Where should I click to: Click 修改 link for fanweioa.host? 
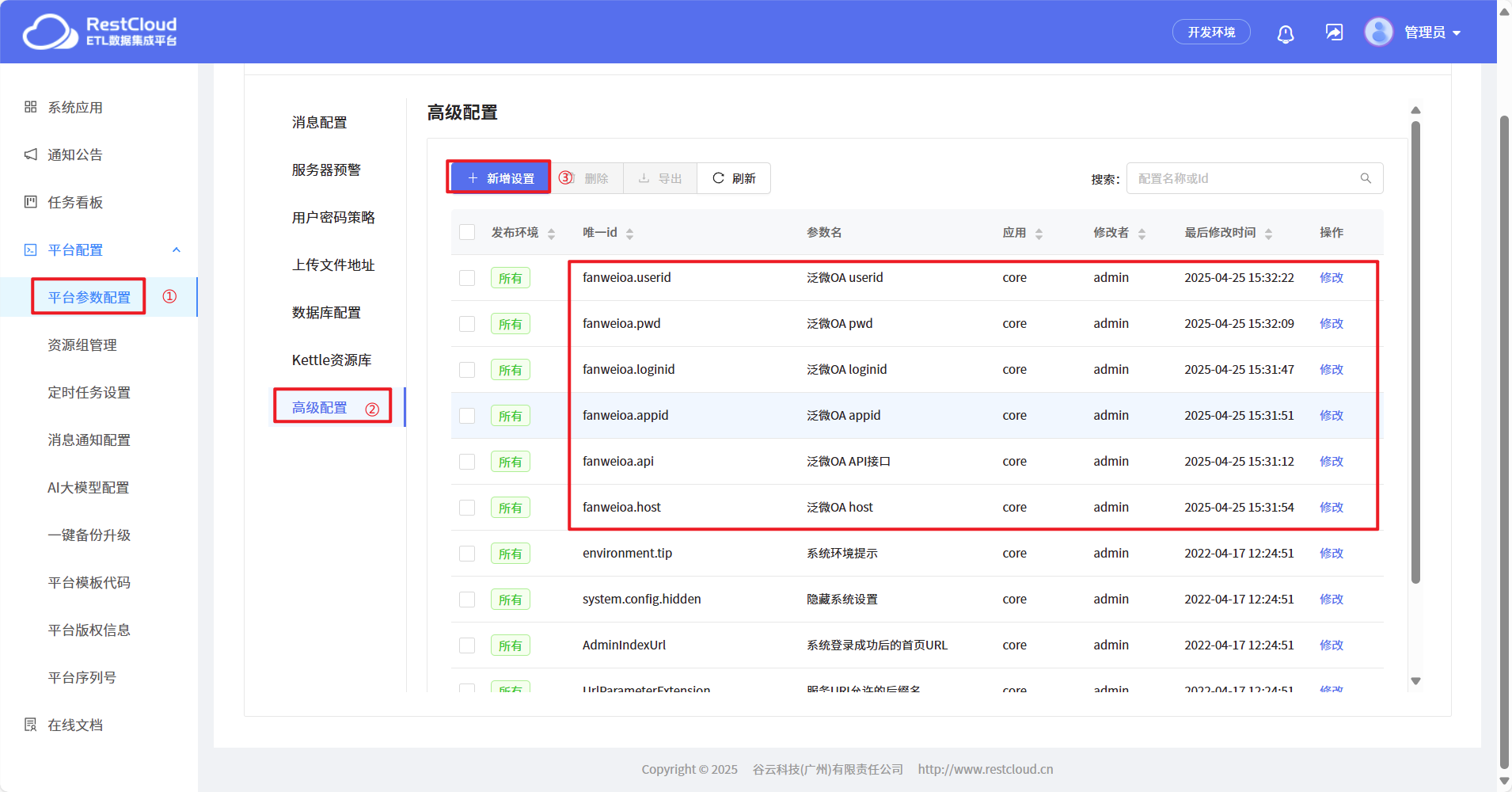point(1331,508)
